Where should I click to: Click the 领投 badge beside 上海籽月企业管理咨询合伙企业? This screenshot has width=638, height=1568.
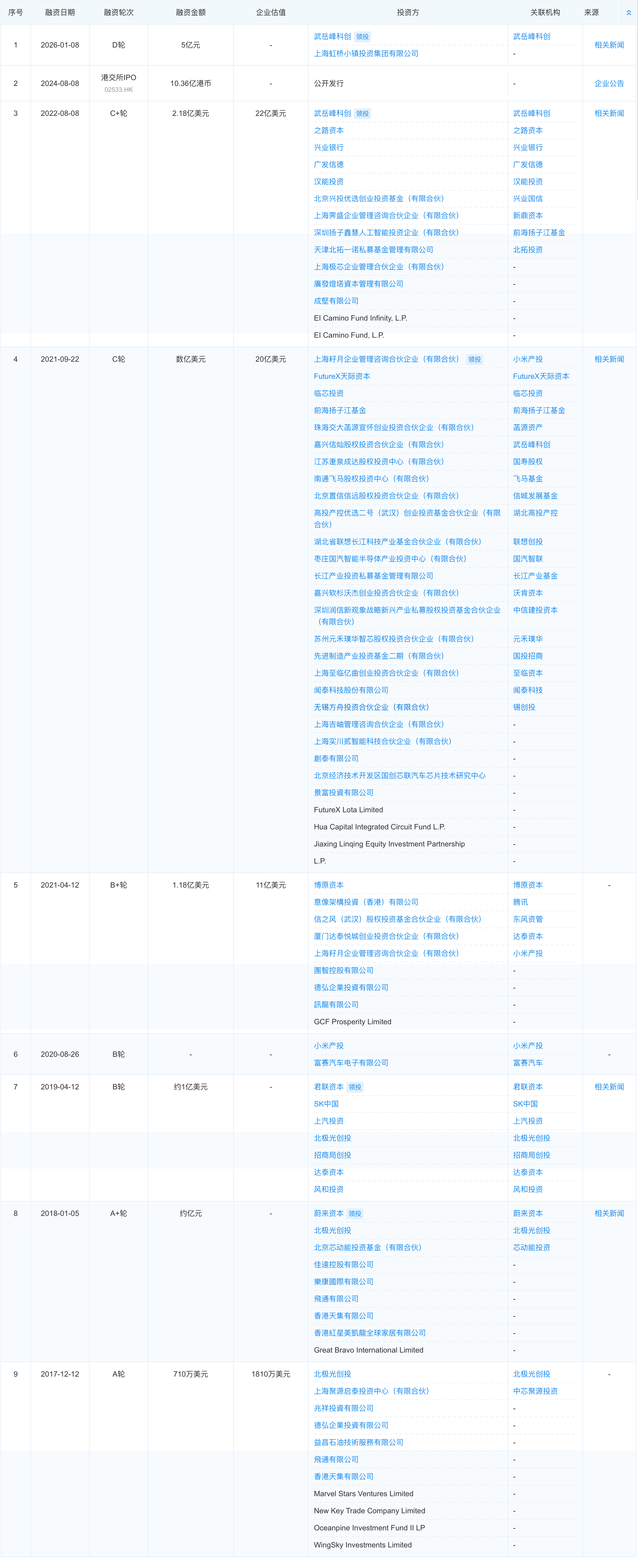[x=475, y=359]
